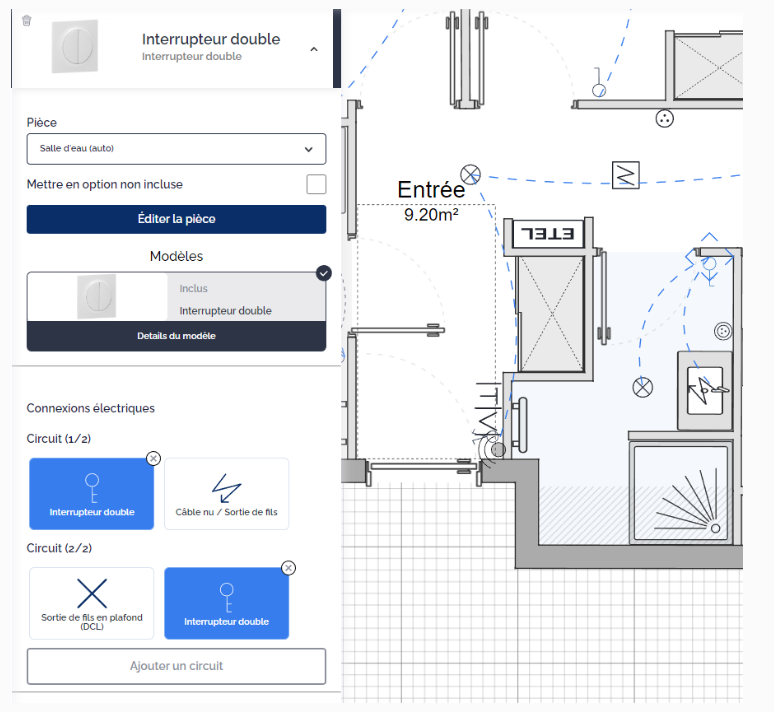This screenshot has height=712, width=774.
Task: Check 'Mettre en option non incluse' box
Action: 316,184
